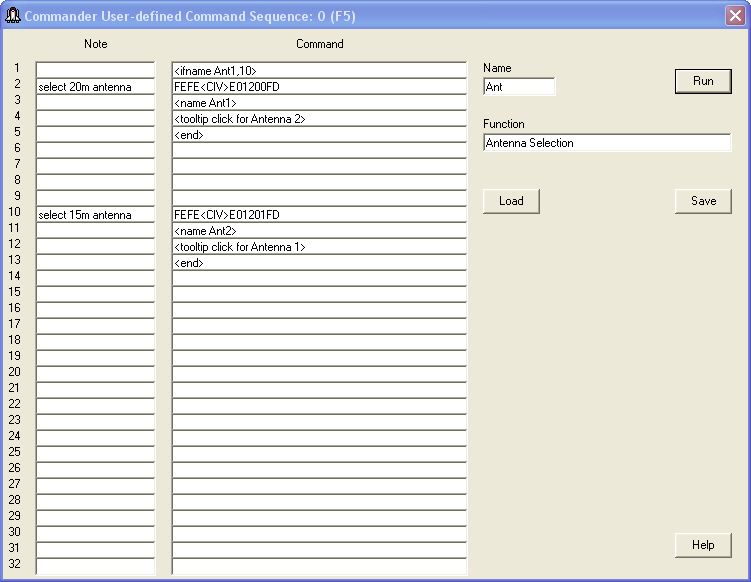Viewport: 751px width, 582px height.
Task: Close the Command Sequence window
Action: 735,16
